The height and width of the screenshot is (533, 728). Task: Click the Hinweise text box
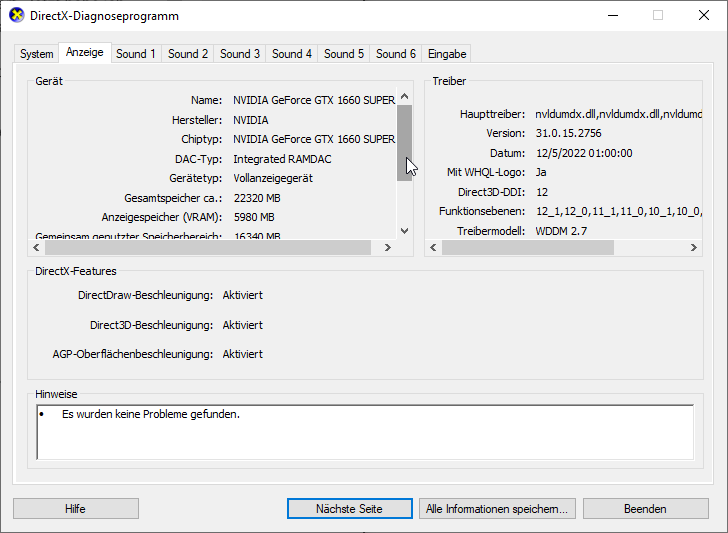tap(365, 432)
